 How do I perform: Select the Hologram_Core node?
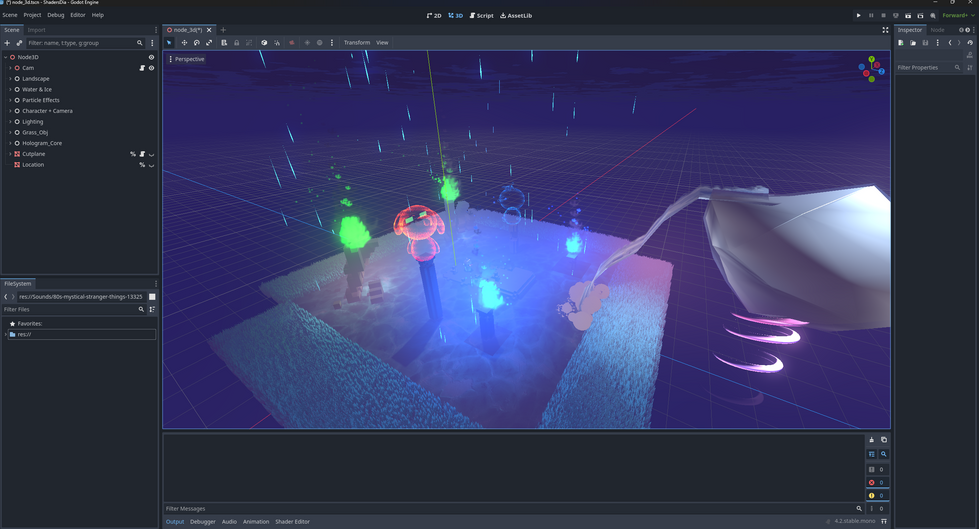(42, 143)
